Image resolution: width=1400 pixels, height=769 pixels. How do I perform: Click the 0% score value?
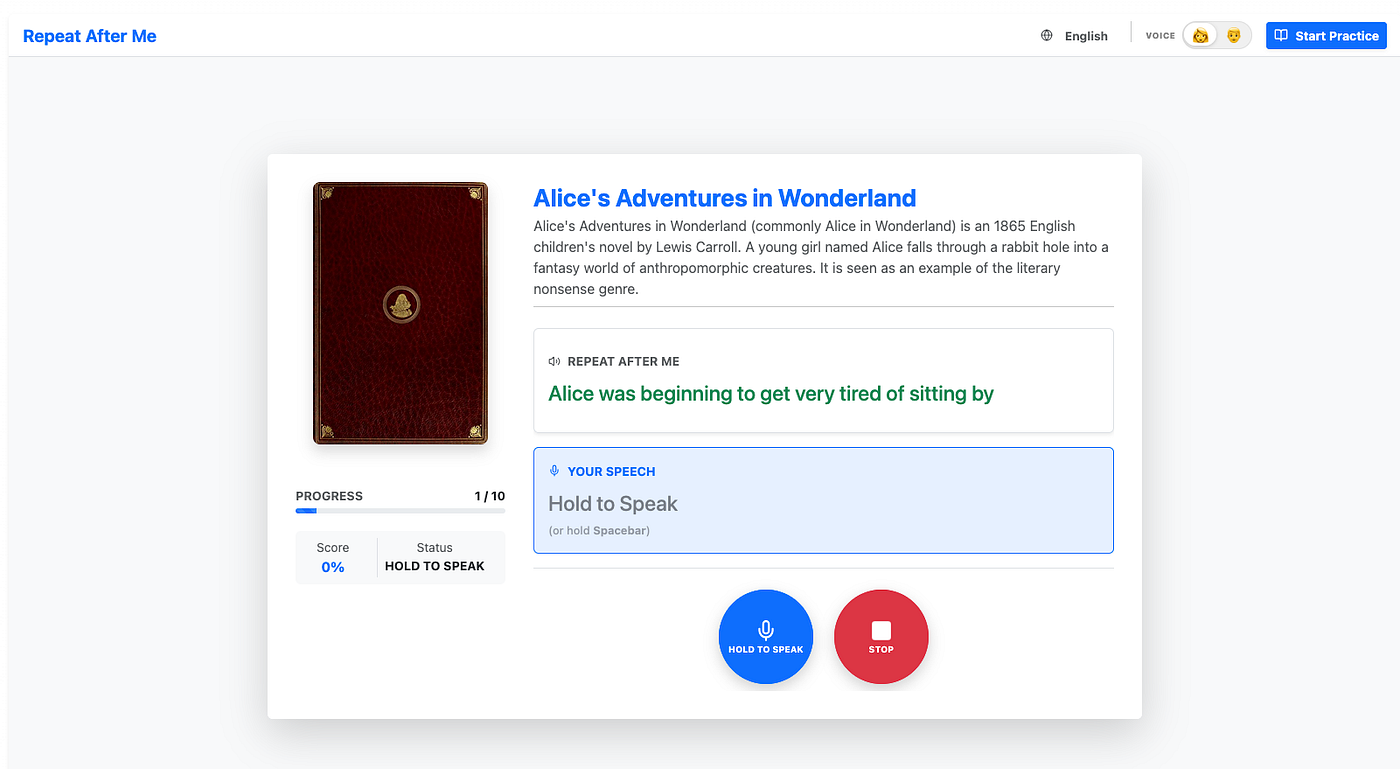[333, 567]
